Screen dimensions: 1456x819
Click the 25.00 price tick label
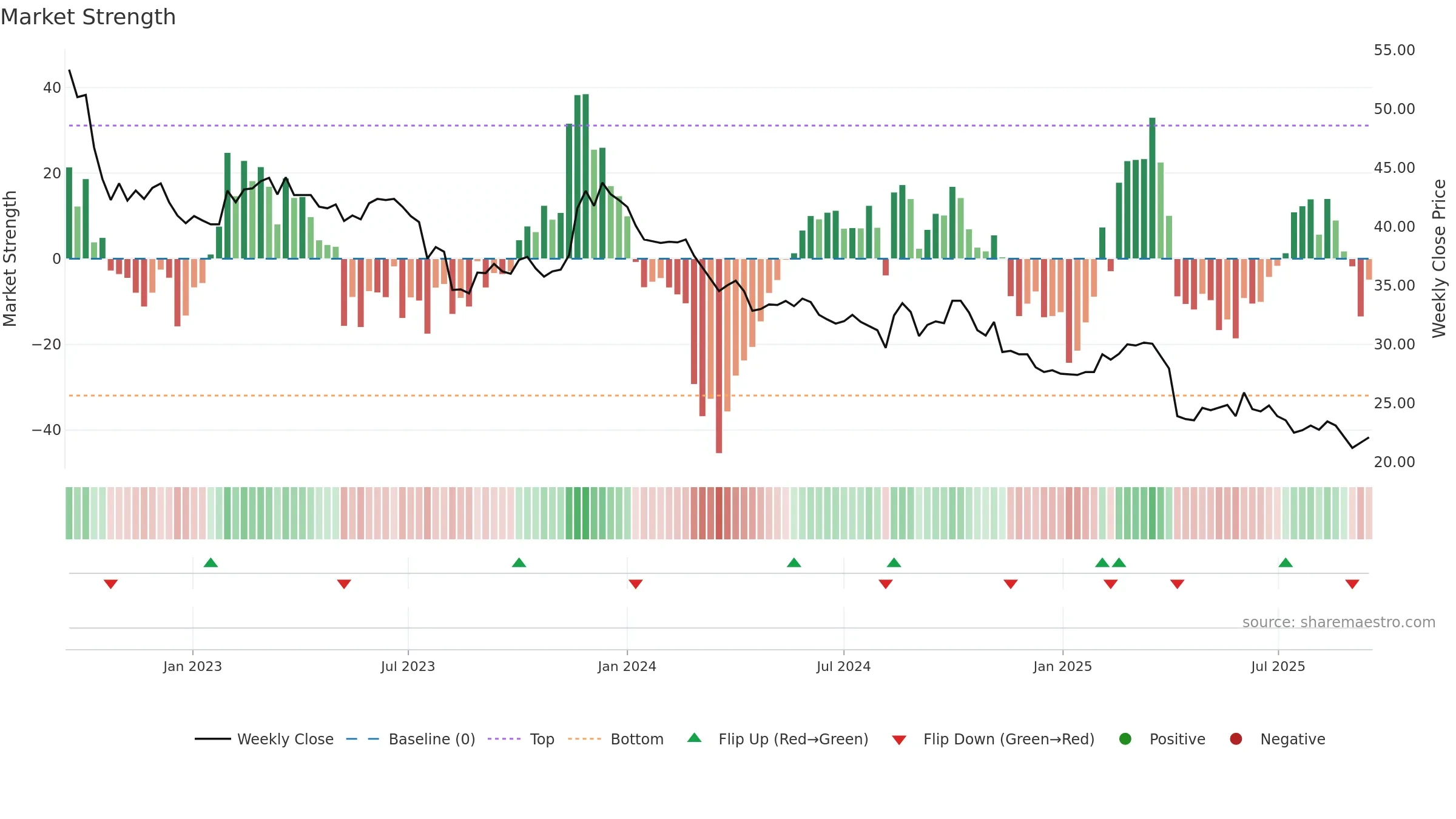pyautogui.click(x=1394, y=403)
